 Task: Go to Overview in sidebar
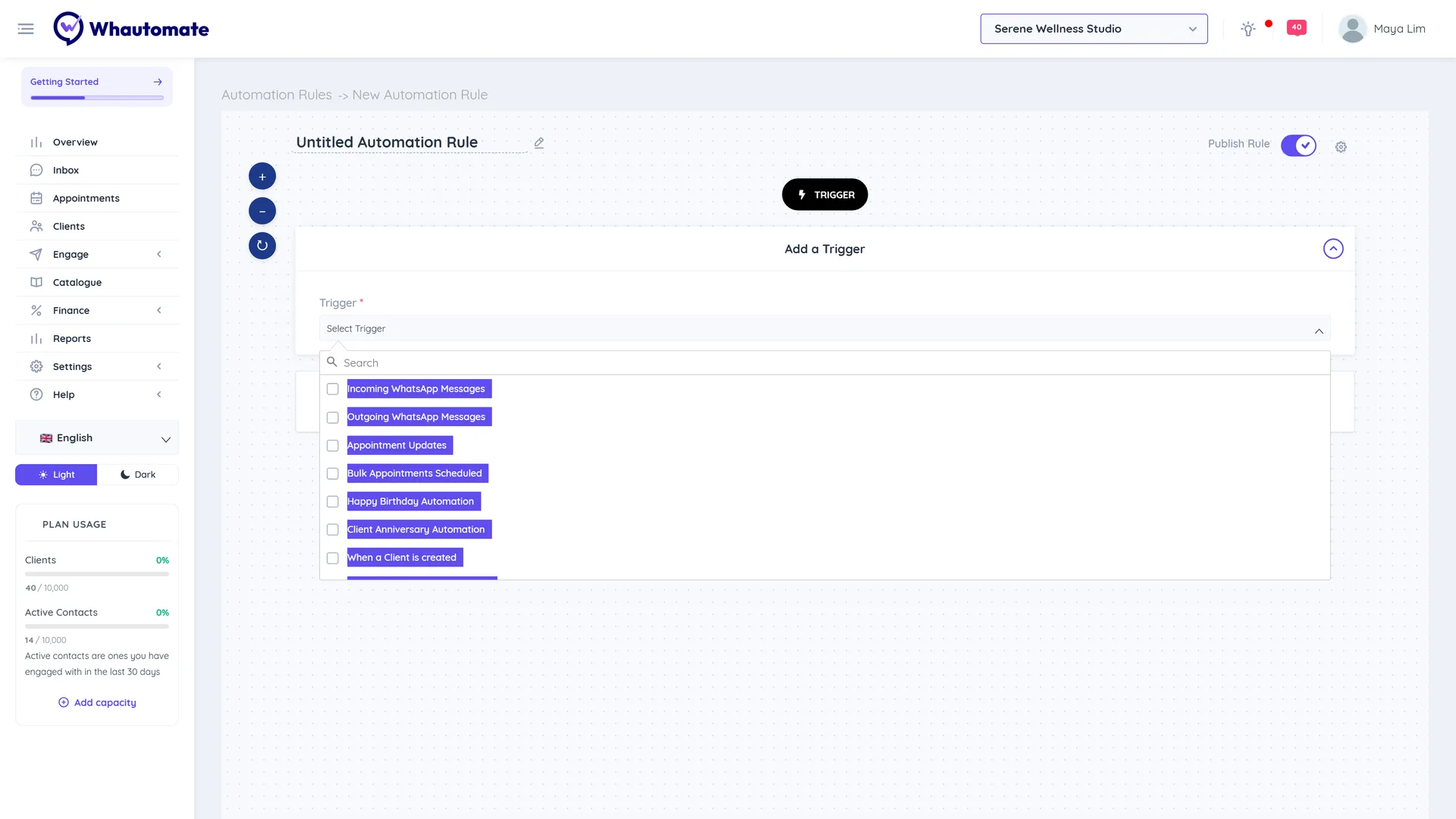[x=97, y=142]
